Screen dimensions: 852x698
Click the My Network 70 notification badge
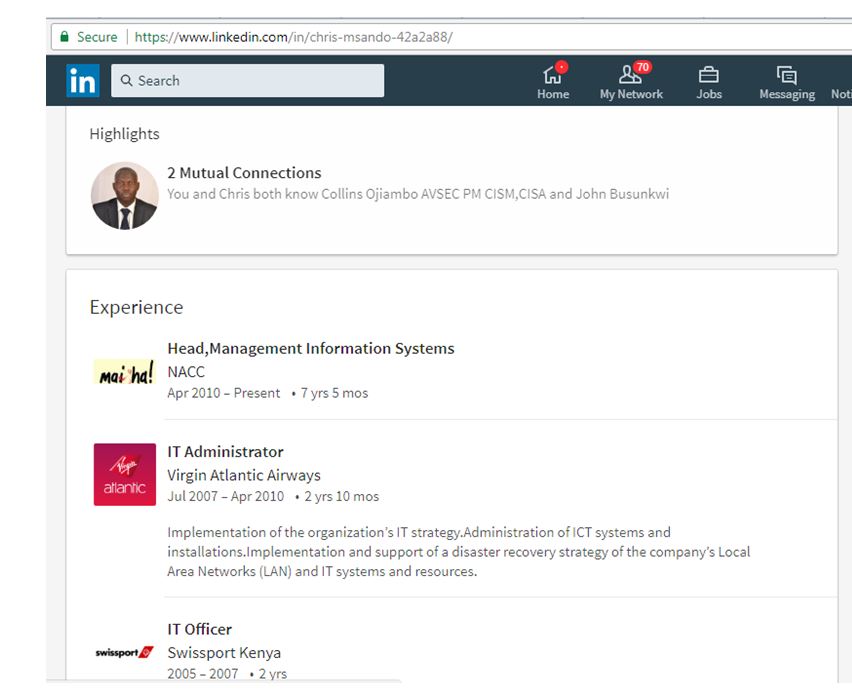642,67
